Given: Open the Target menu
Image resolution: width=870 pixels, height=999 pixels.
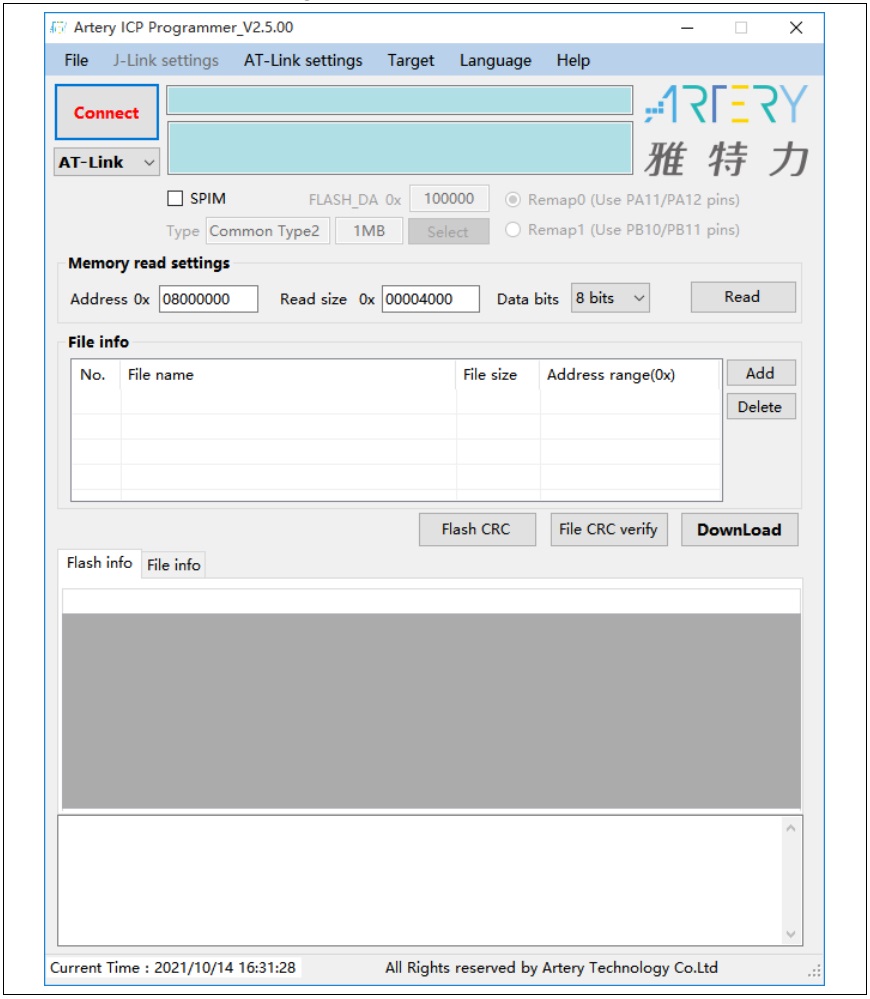Looking at the screenshot, I should (410, 61).
